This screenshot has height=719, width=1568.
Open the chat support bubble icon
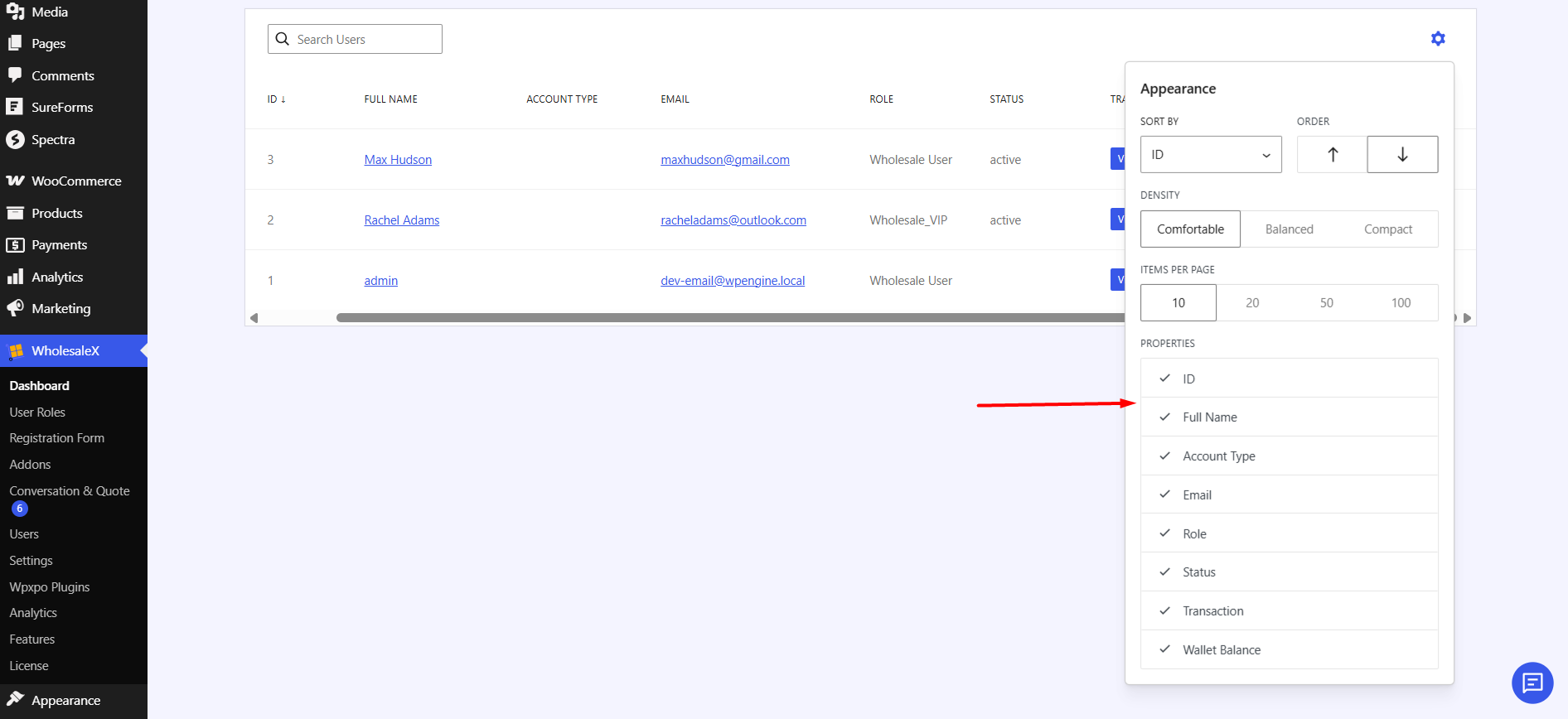click(1532, 683)
